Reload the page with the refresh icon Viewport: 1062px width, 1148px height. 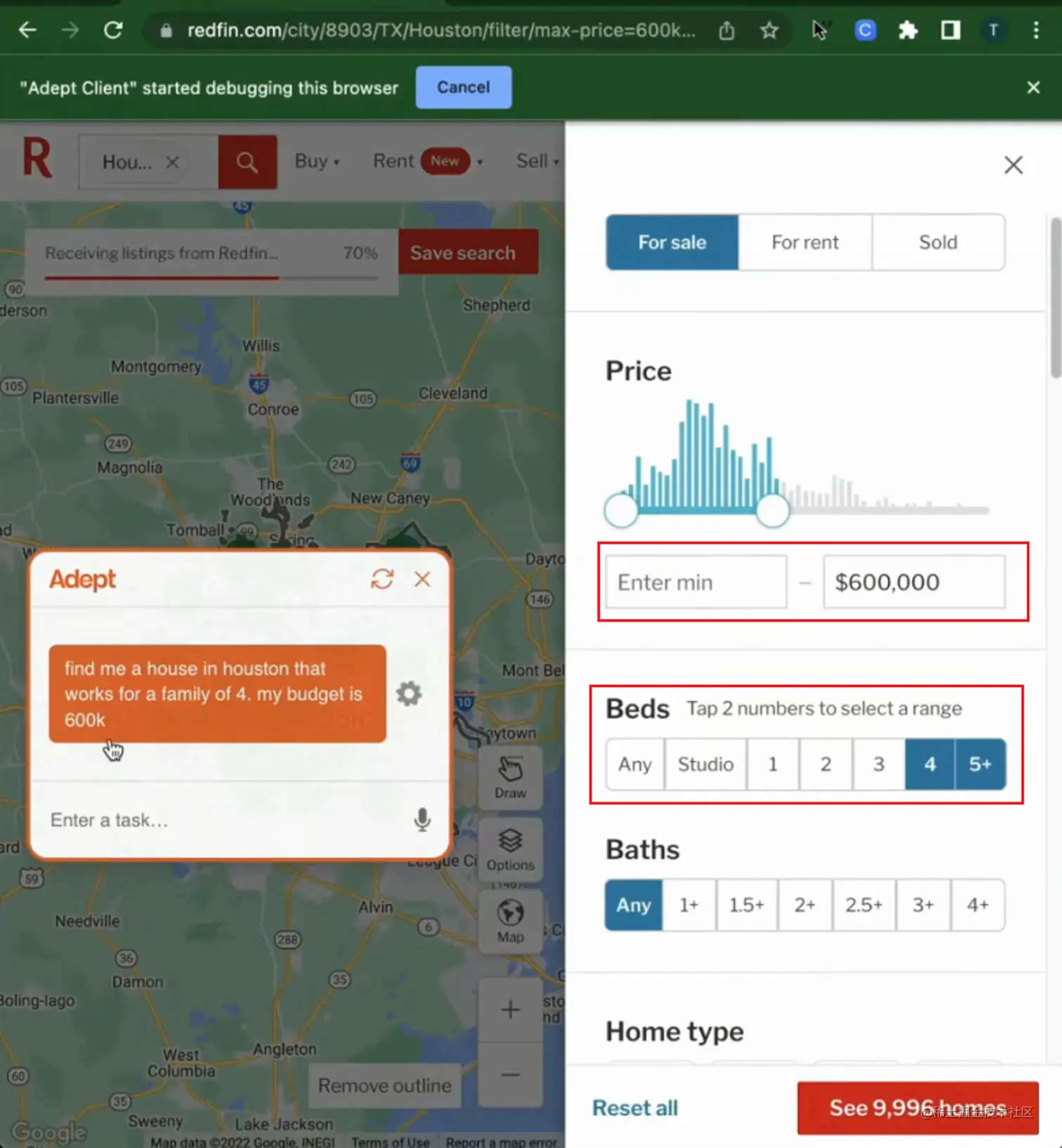113,30
